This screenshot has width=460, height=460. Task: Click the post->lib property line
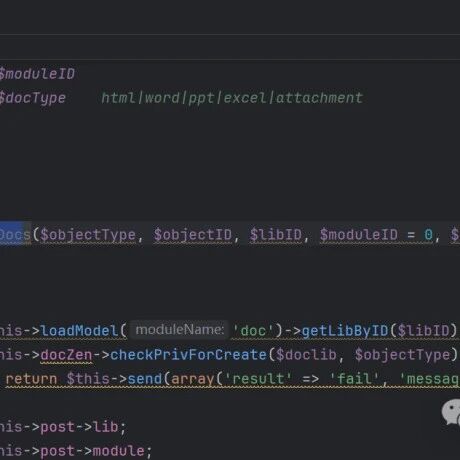coord(63,427)
